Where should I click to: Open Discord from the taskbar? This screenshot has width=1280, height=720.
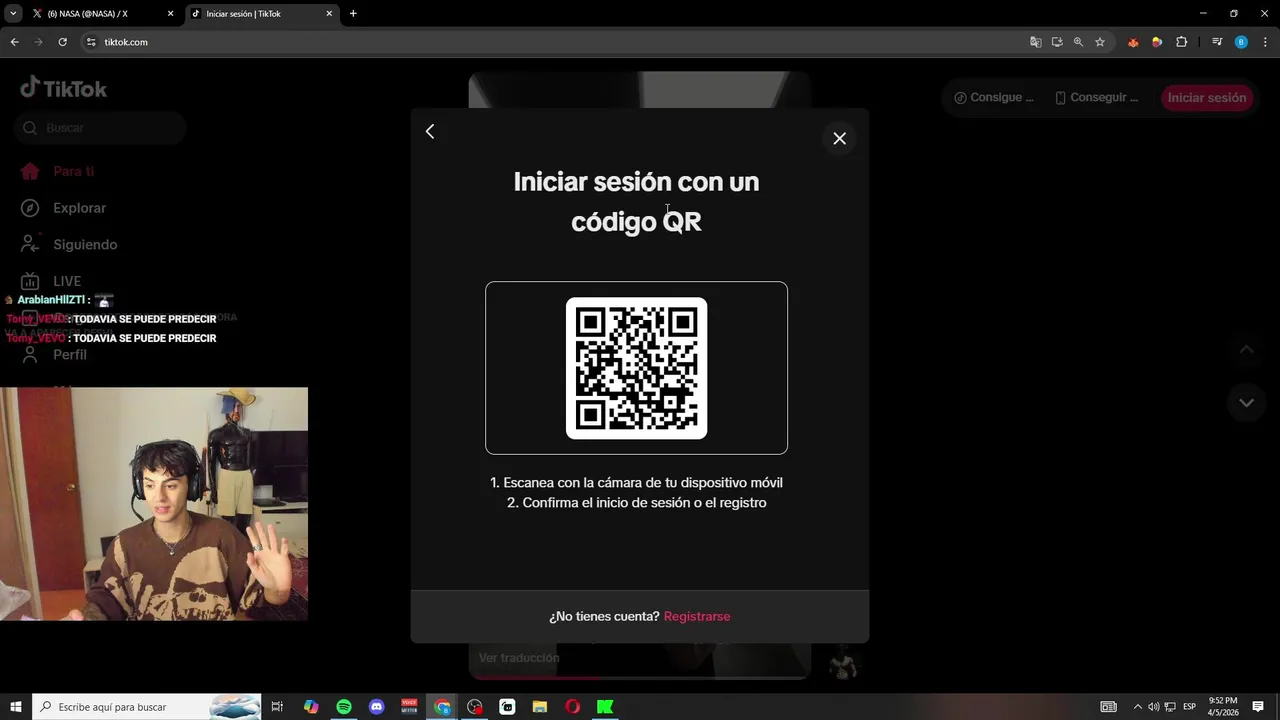coord(377,707)
